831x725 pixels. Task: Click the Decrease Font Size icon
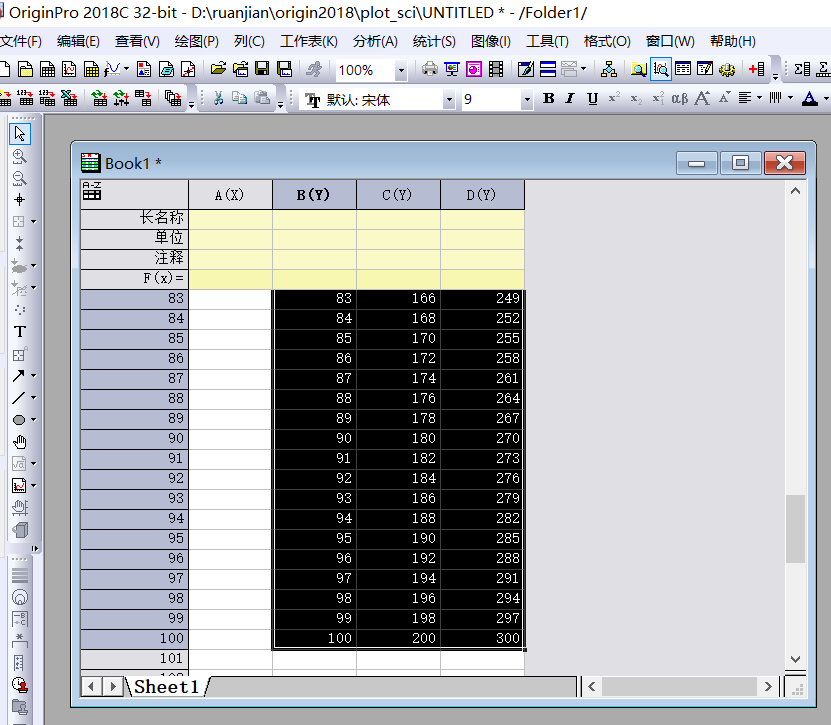[724, 99]
